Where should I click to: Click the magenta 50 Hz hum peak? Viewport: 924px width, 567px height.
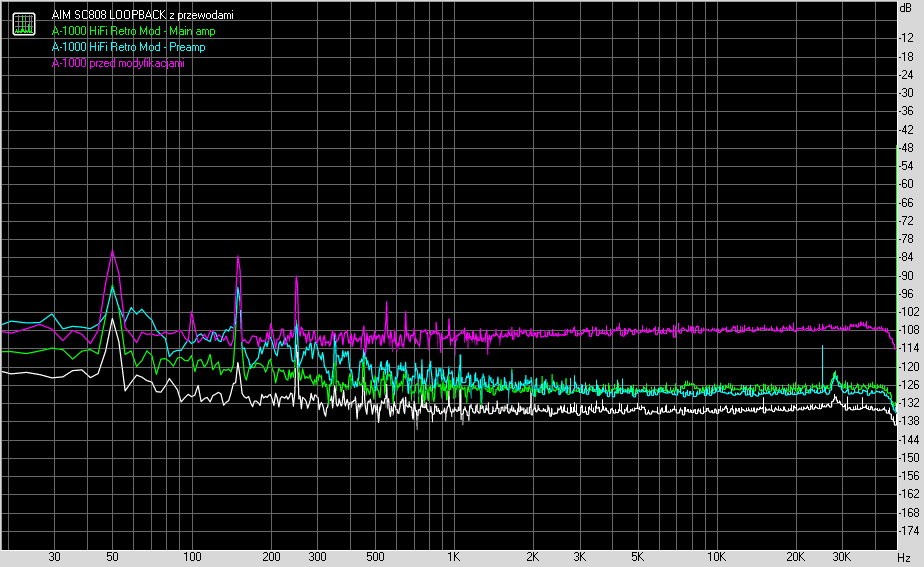112,252
